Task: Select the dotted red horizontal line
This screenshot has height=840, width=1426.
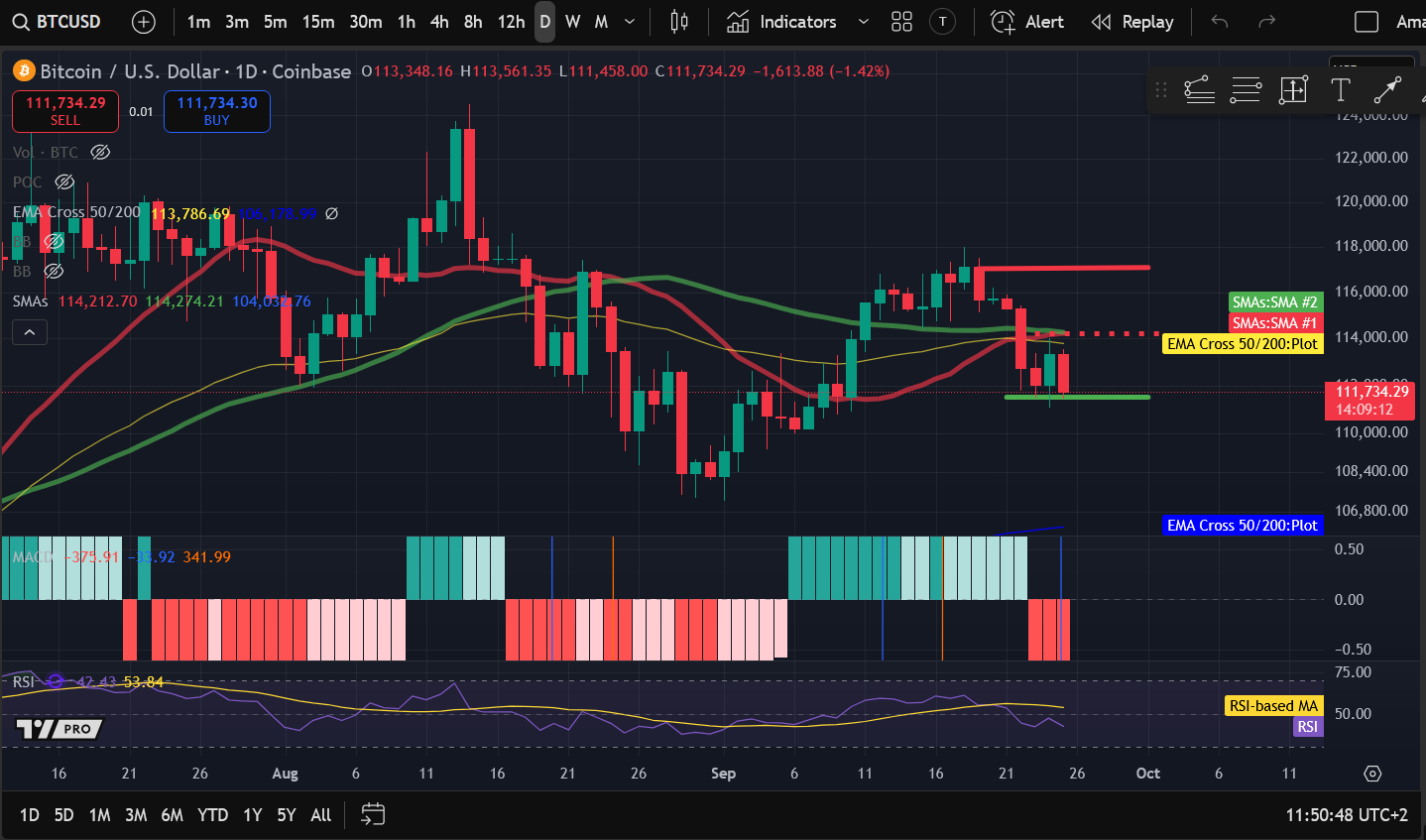Action: [1098, 333]
